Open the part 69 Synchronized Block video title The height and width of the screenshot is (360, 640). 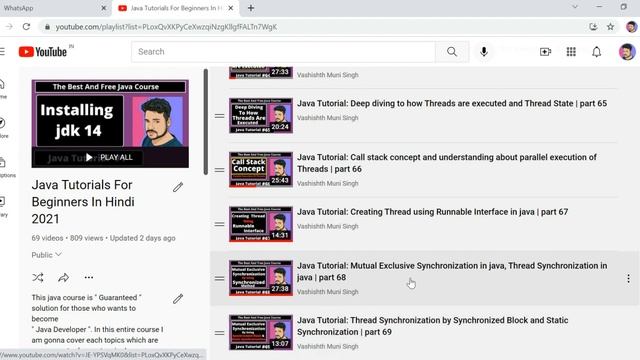pyautogui.click(x=432, y=326)
